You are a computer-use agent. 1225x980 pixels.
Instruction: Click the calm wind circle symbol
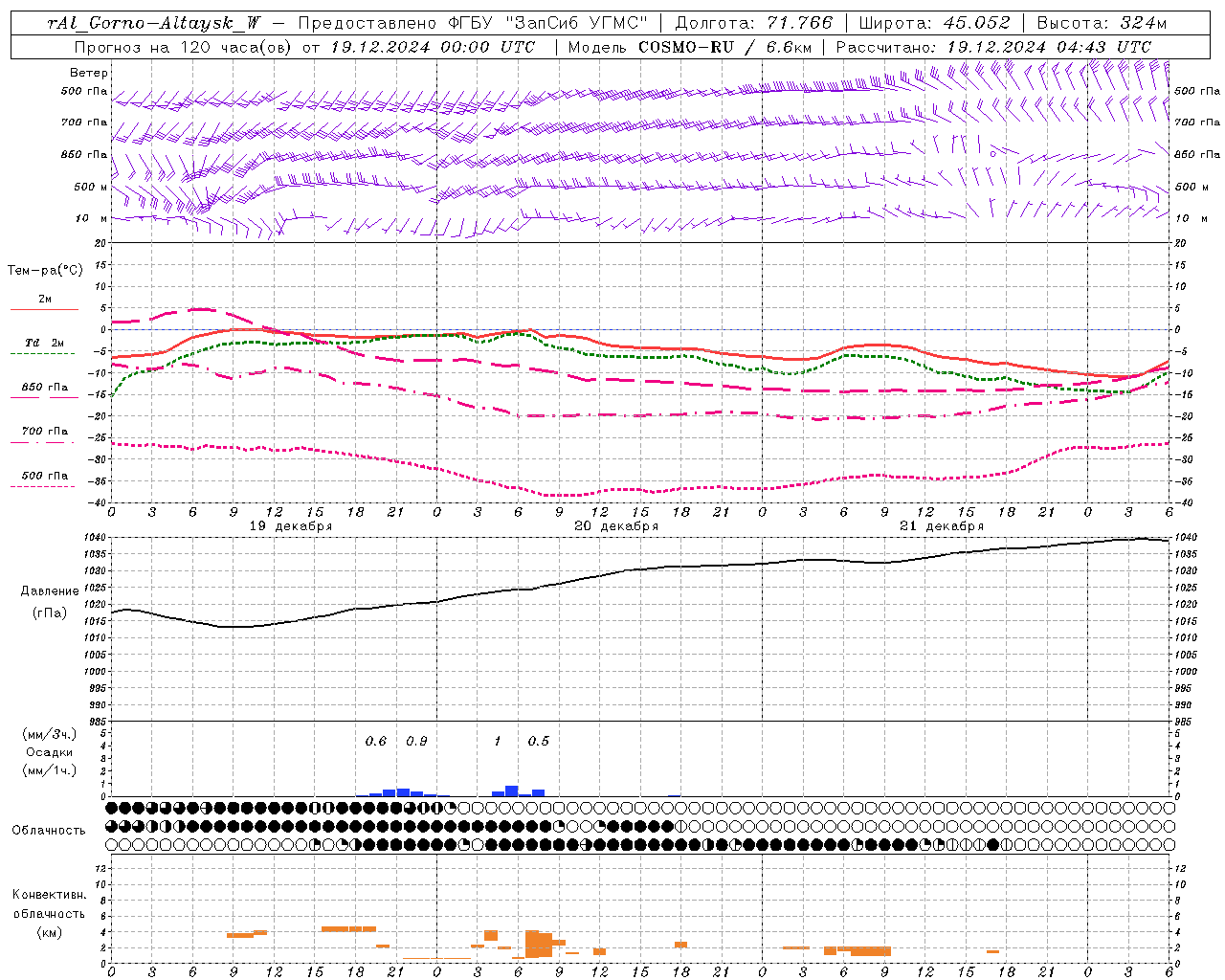993,152
